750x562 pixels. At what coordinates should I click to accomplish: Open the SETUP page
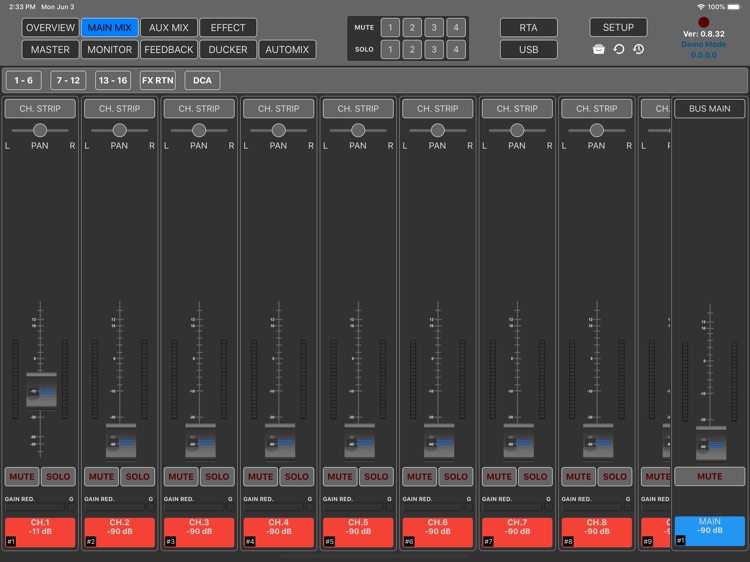(617, 27)
